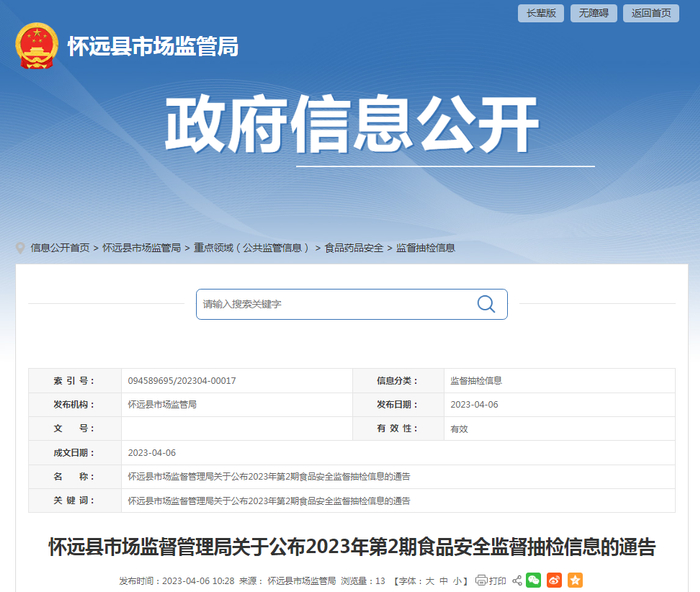Print the page with 打印
This screenshot has height=592, width=700.
[x=491, y=580]
